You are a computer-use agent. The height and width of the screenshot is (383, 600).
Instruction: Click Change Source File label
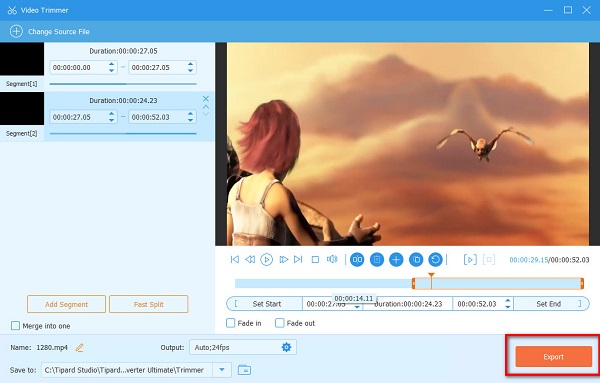point(59,31)
